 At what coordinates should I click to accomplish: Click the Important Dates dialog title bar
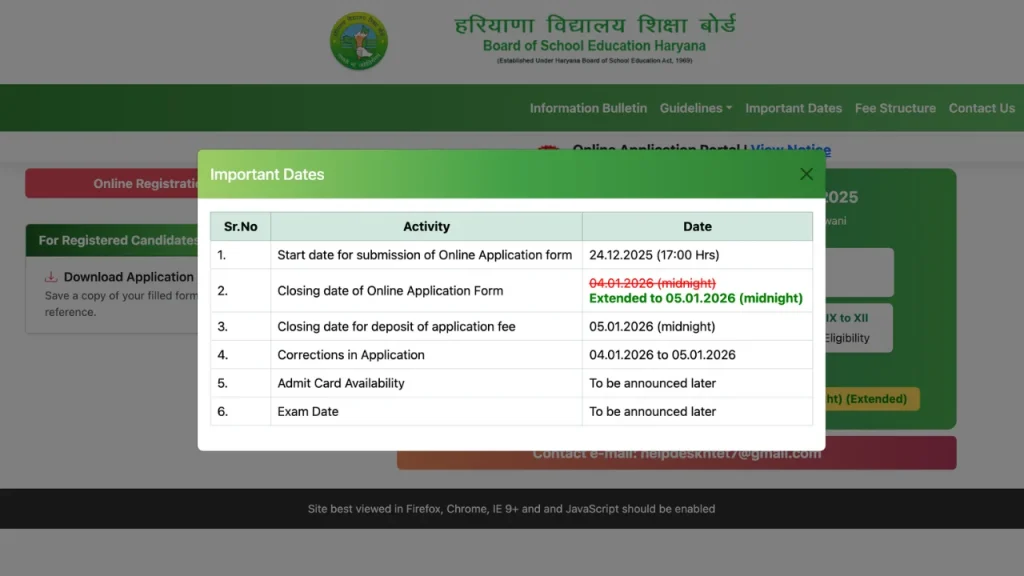point(267,174)
